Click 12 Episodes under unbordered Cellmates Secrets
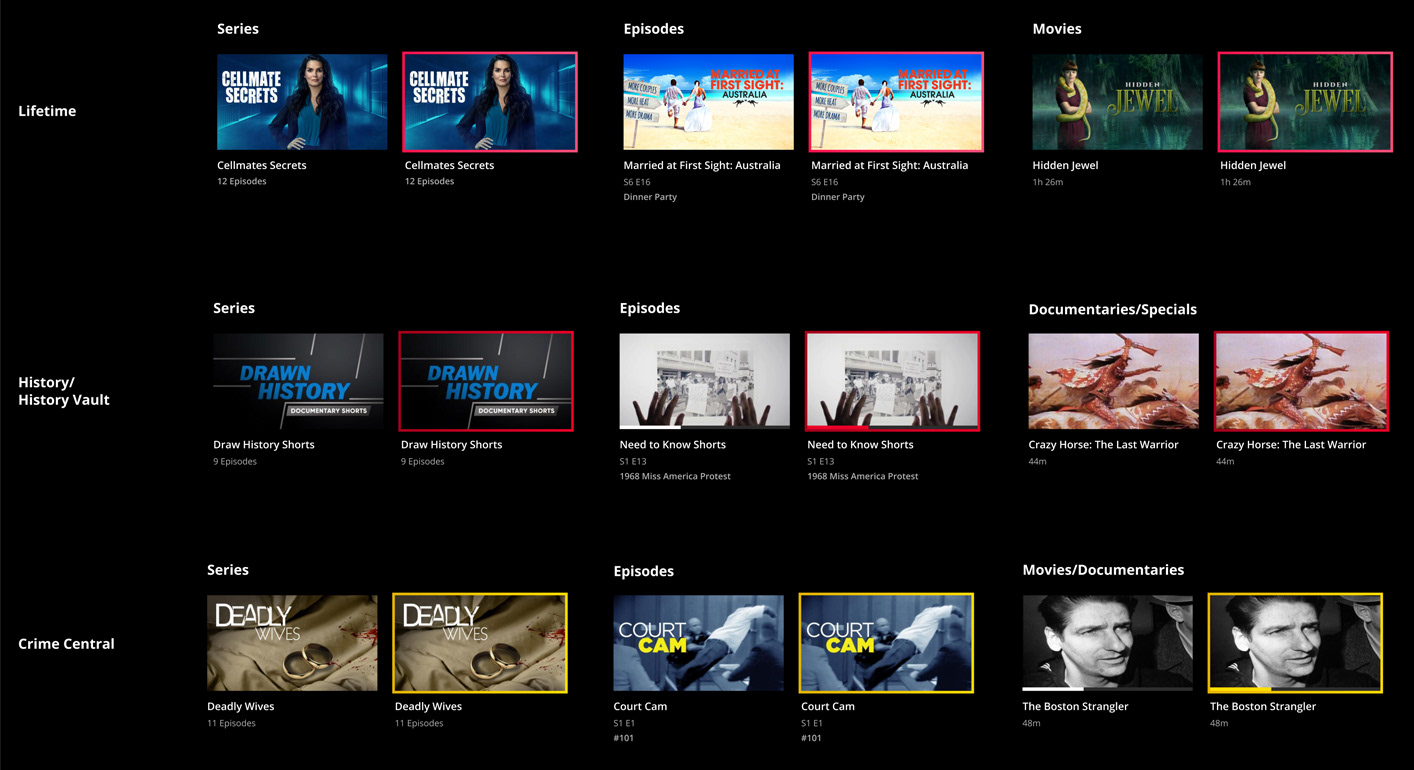The image size is (1414, 770). [x=242, y=182]
